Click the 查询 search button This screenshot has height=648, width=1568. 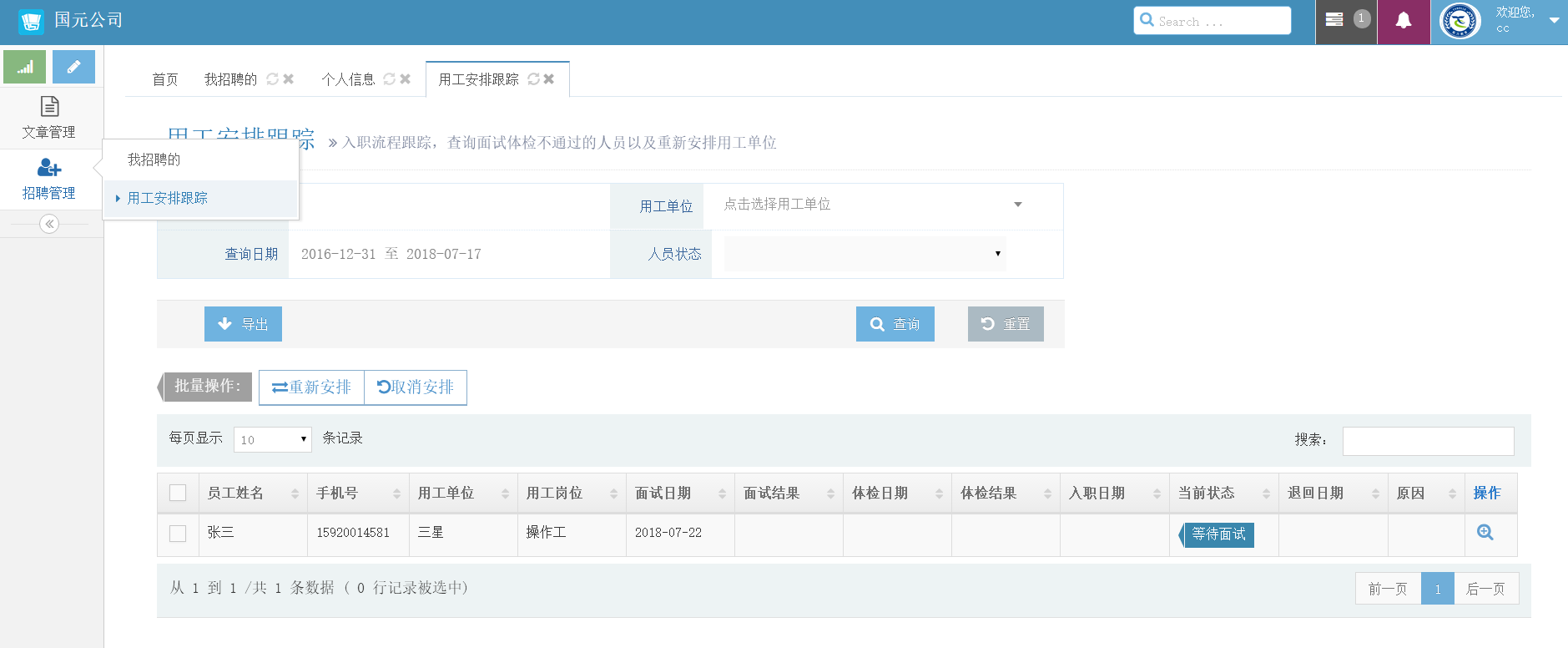tap(895, 324)
